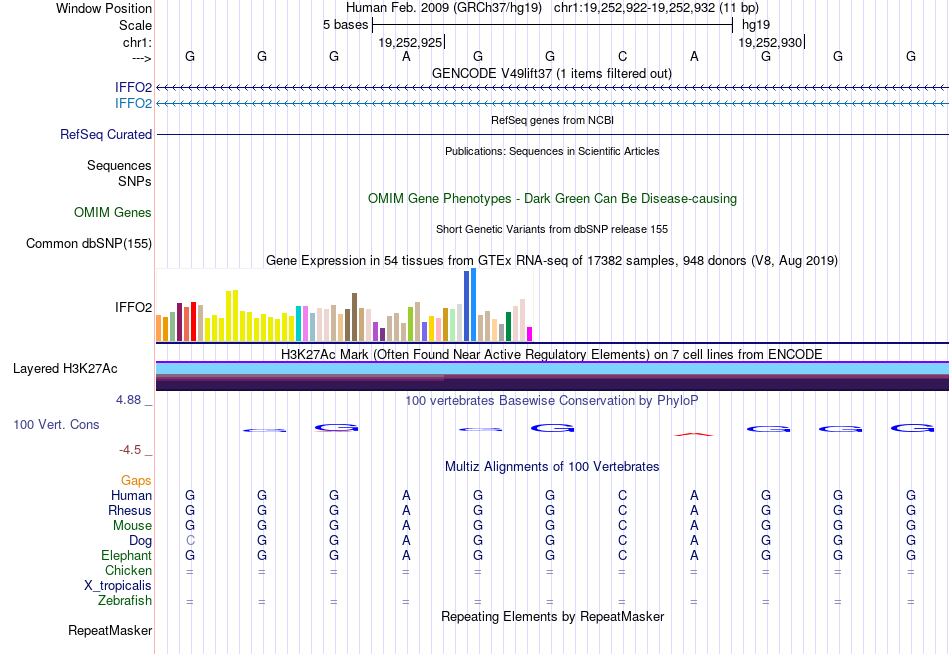This screenshot has height=654, width=950.
Task: Open the Common dbSNP(155) track label
Action: pyautogui.click(x=88, y=244)
